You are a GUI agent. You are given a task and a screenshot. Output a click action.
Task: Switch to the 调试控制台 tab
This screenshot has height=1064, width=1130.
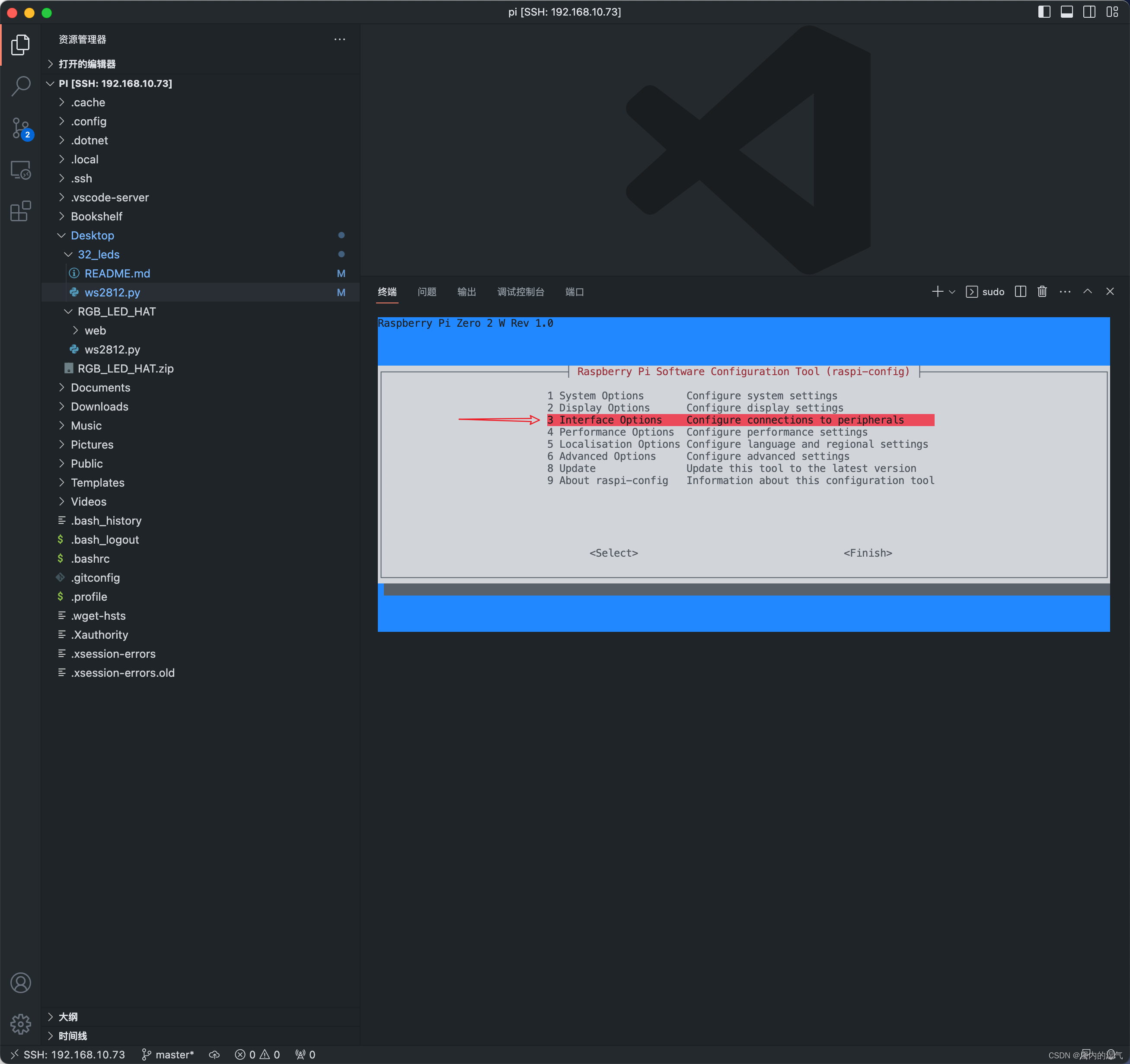click(x=520, y=292)
